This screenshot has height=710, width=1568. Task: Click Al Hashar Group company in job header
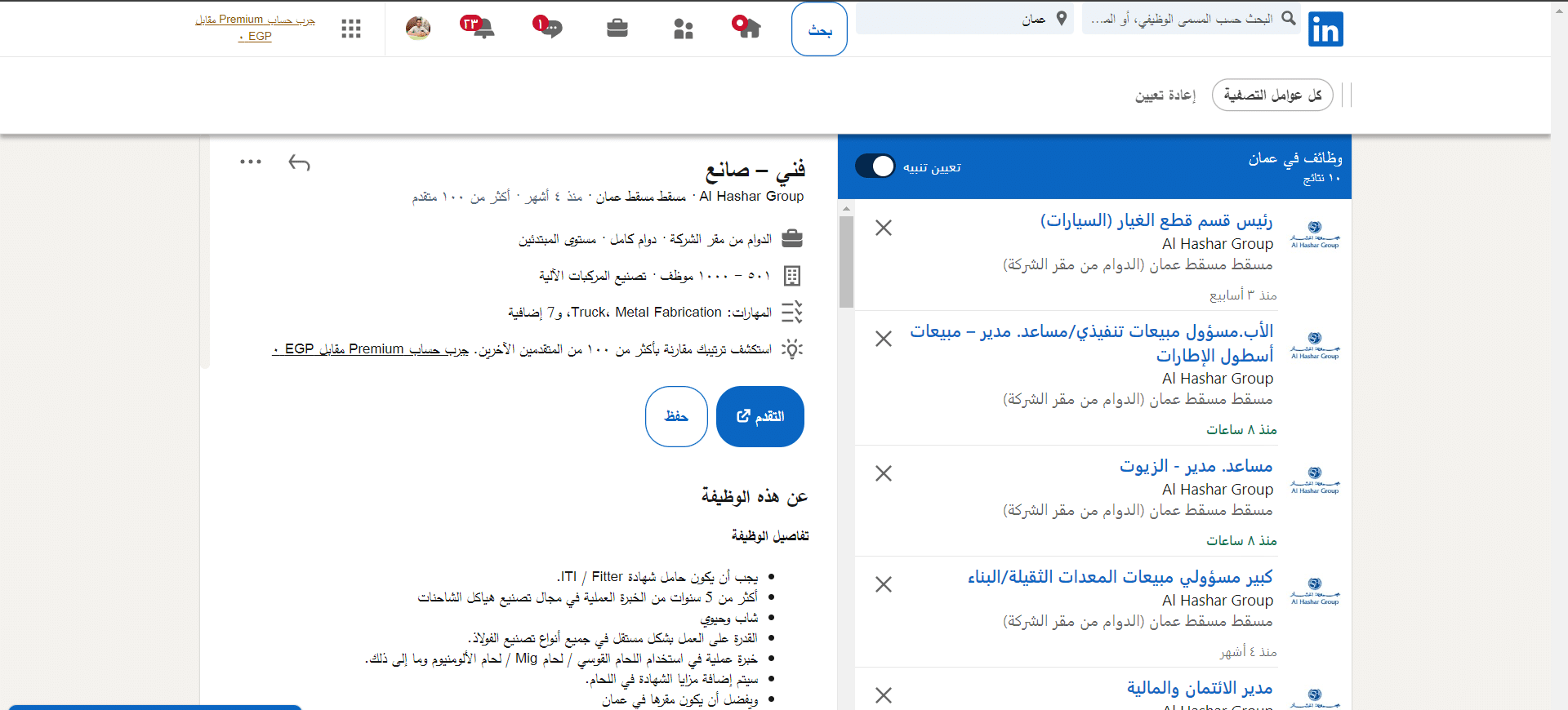751,196
